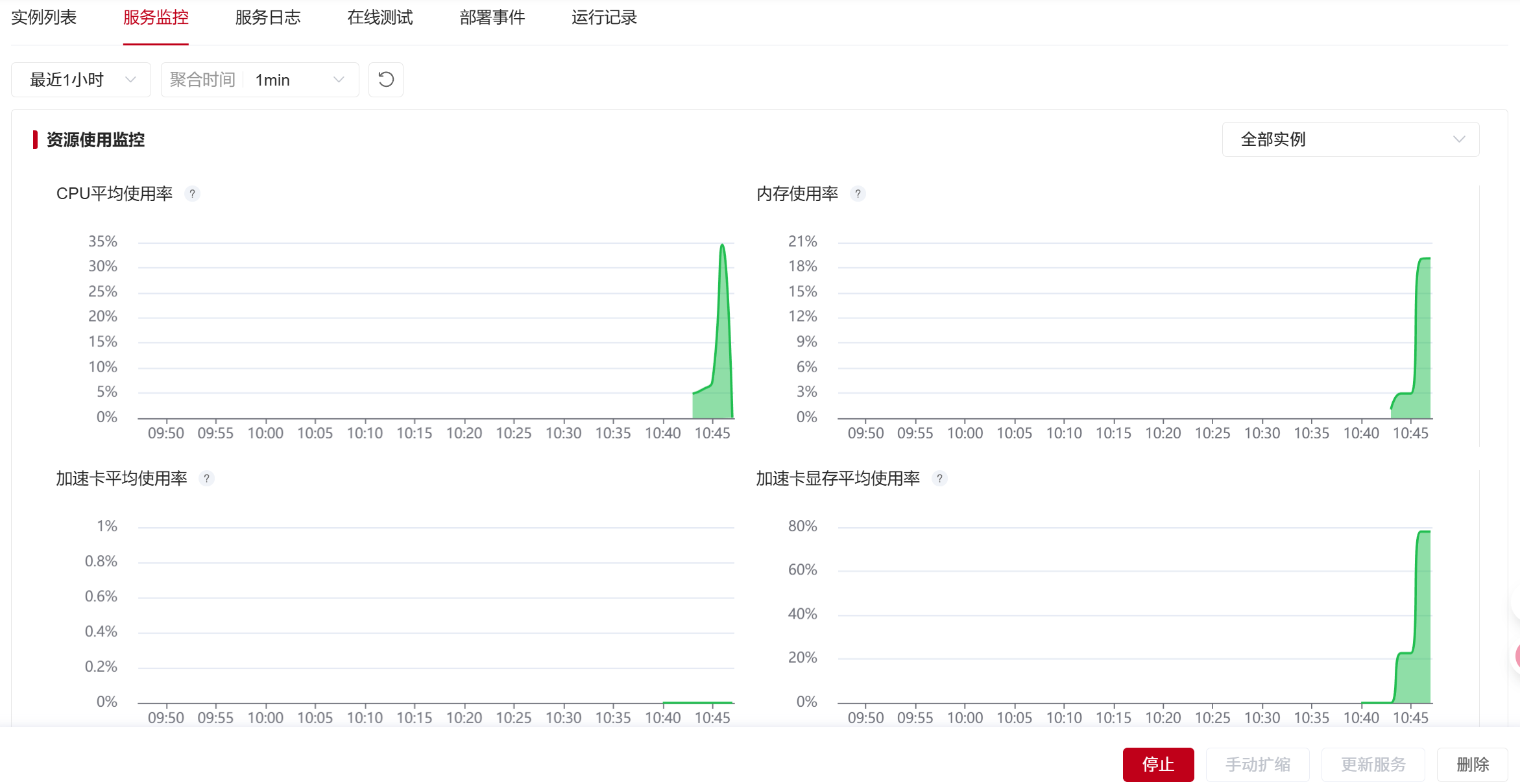Click the 删除 button

click(x=1472, y=765)
